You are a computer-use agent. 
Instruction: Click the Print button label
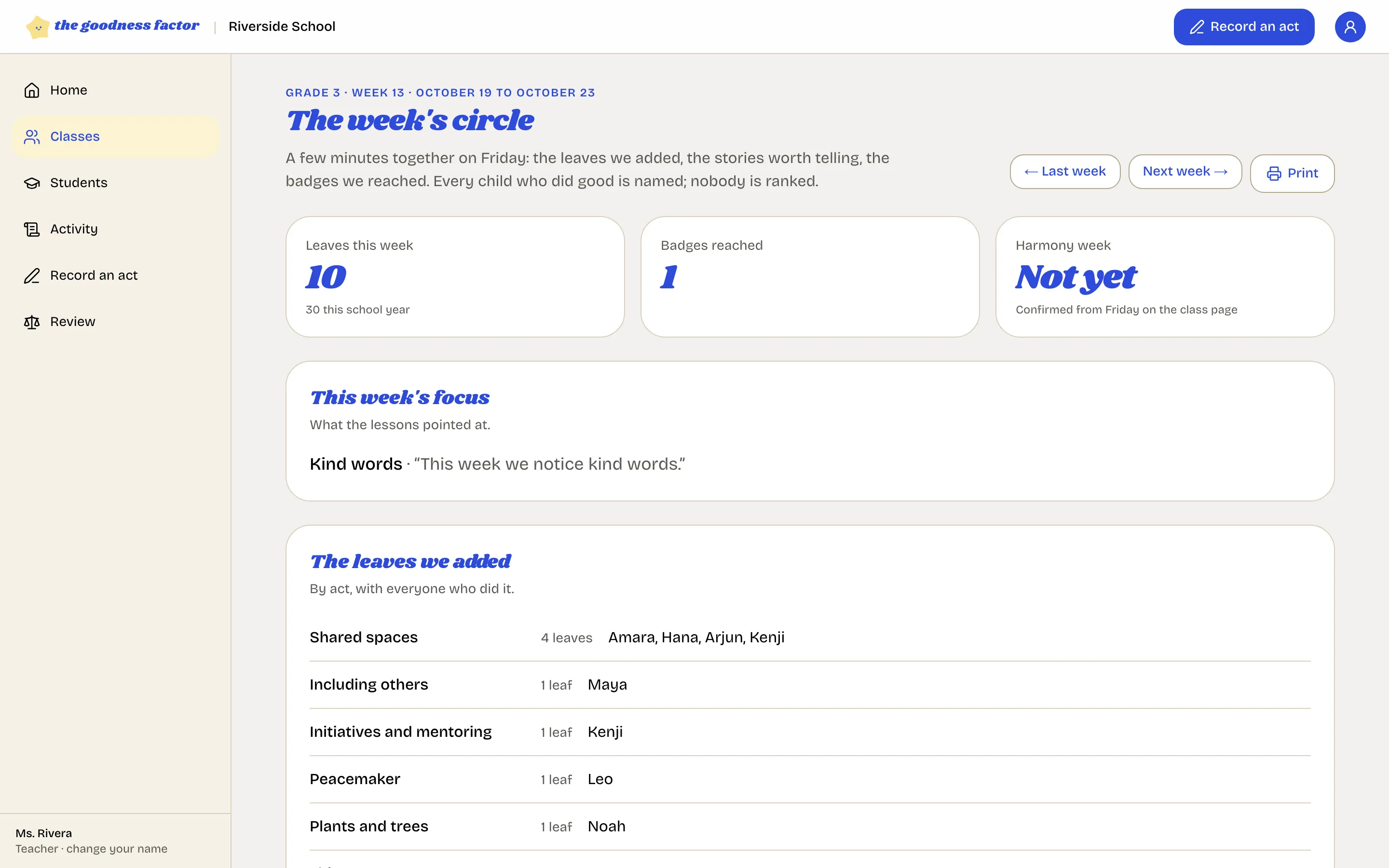pyautogui.click(x=1302, y=174)
